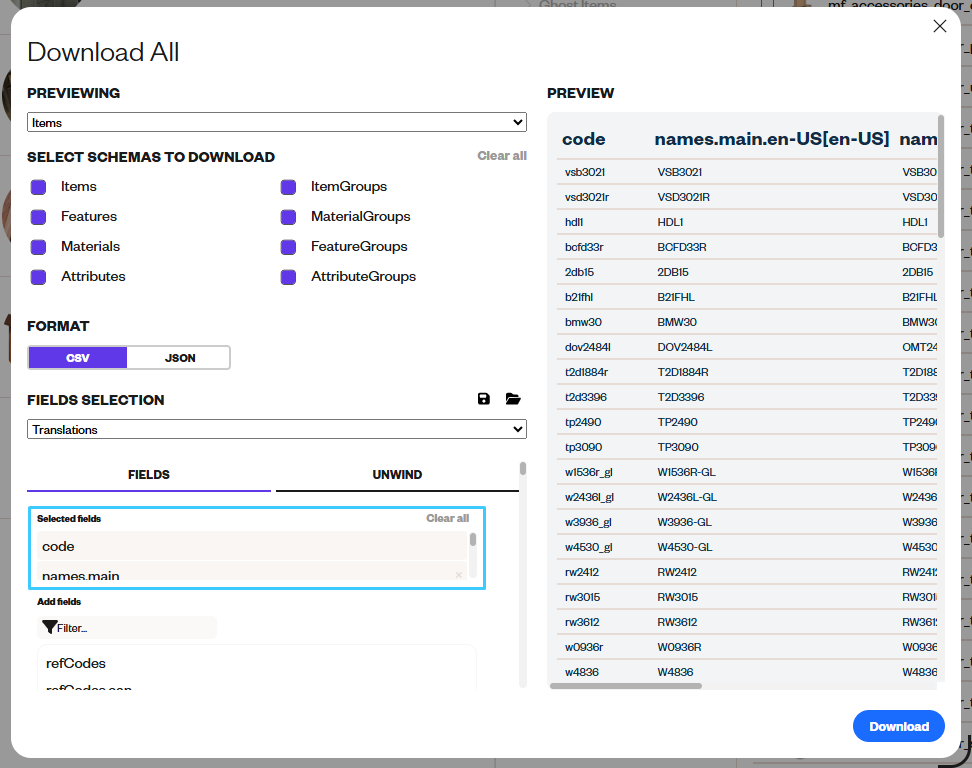Uncheck the Items schema checkbox
Viewport: 972px width, 768px height.
38,187
